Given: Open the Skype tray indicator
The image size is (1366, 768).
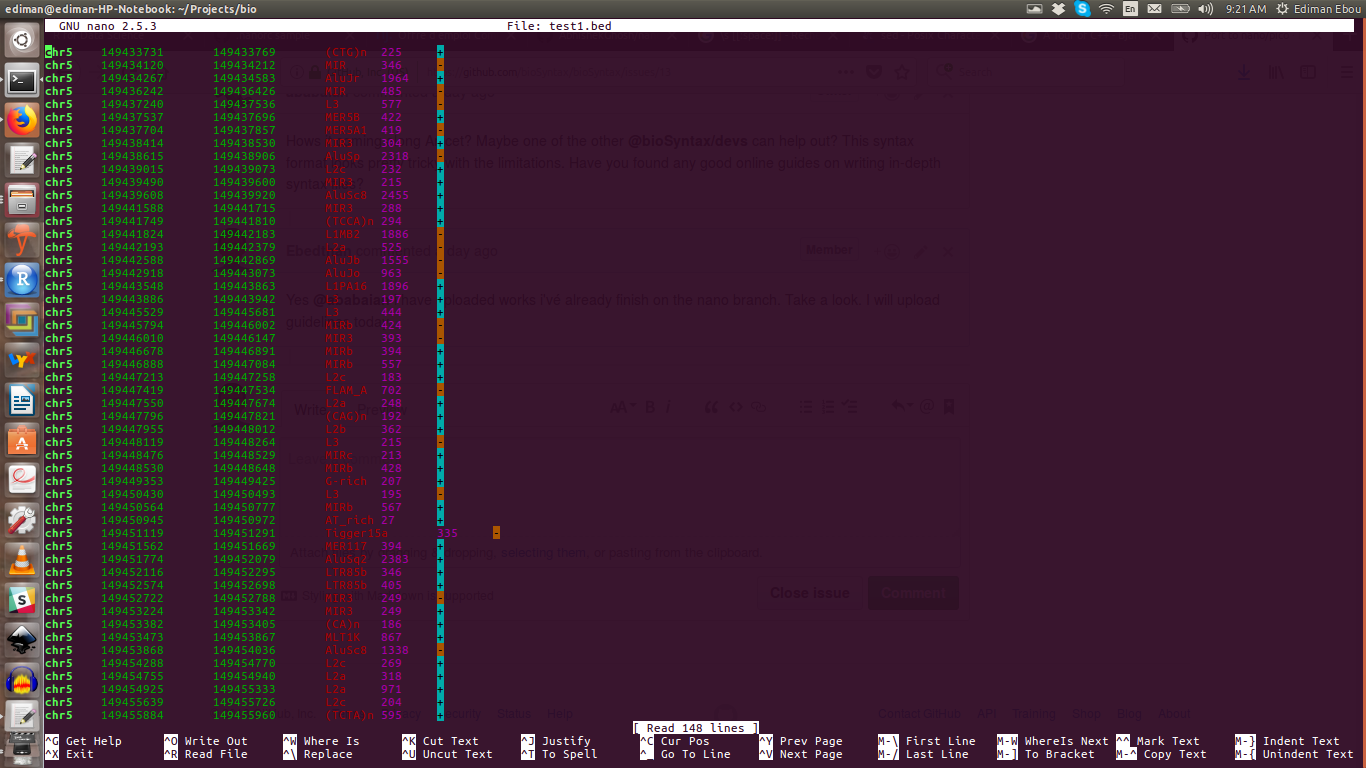Looking at the screenshot, I should tap(1082, 9).
